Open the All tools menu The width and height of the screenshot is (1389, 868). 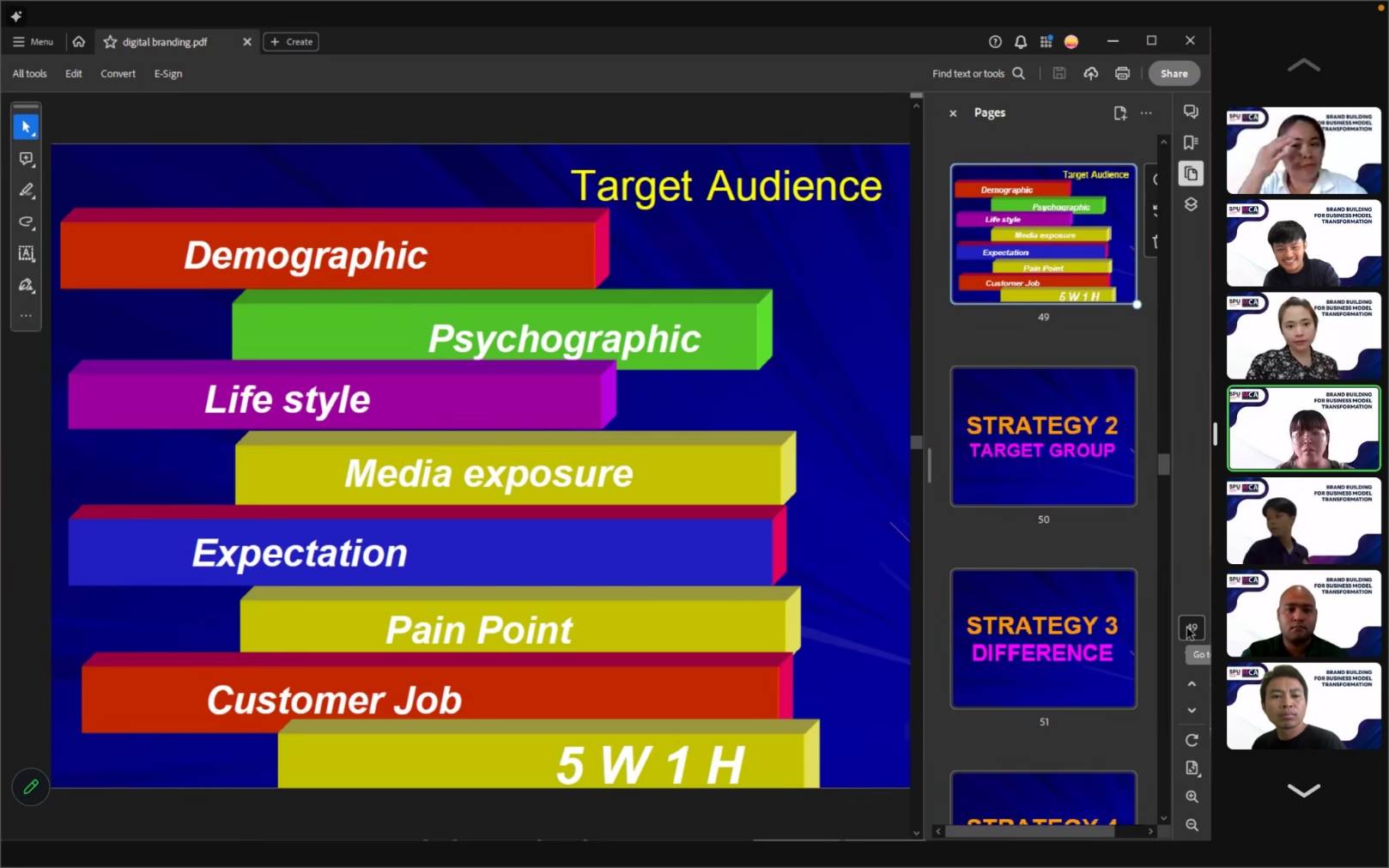click(29, 74)
